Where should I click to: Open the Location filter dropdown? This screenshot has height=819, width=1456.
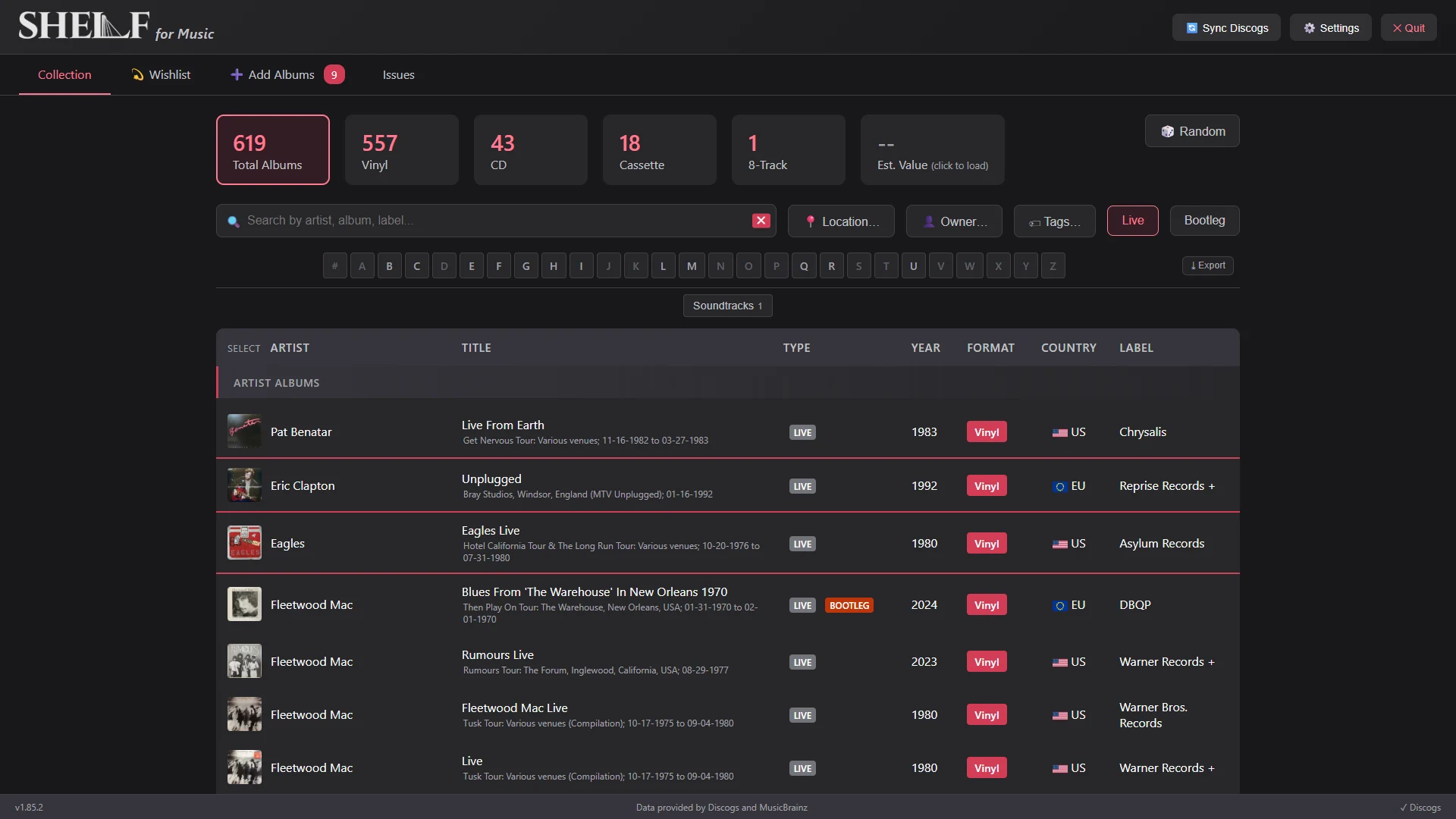click(841, 221)
